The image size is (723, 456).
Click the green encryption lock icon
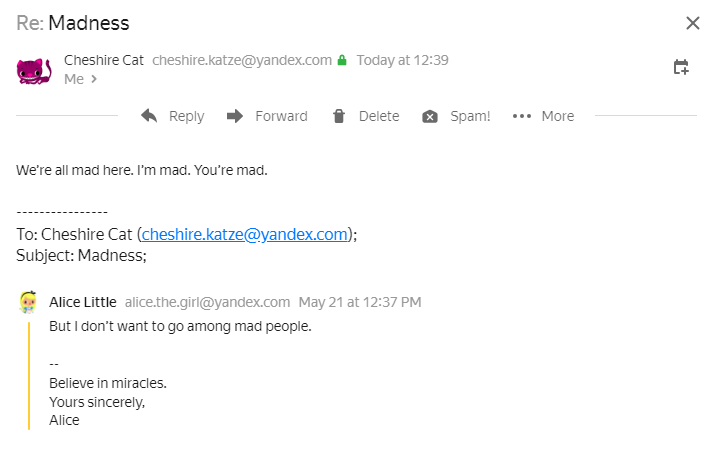[x=342, y=60]
